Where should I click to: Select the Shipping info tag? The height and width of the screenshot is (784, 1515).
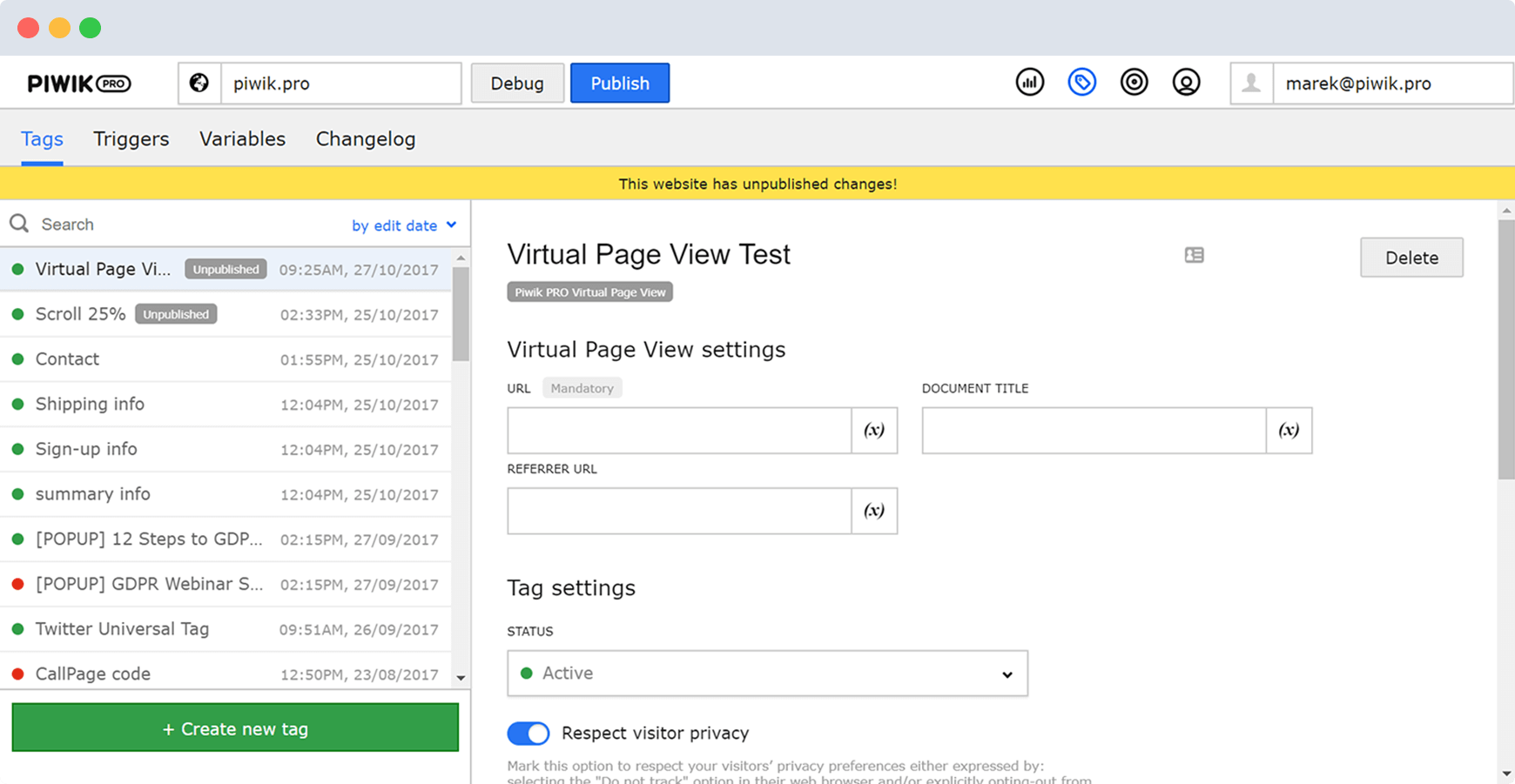tap(226, 404)
